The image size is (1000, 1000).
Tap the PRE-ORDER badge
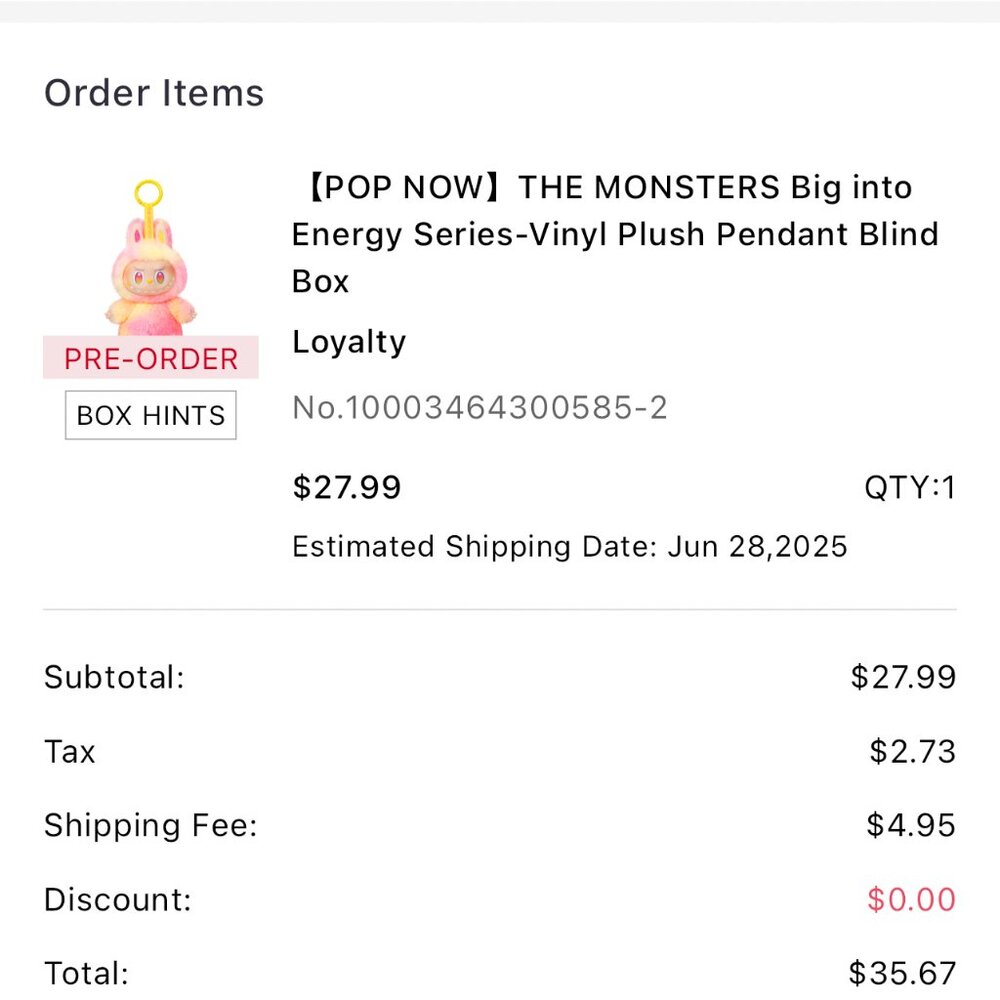point(151,358)
